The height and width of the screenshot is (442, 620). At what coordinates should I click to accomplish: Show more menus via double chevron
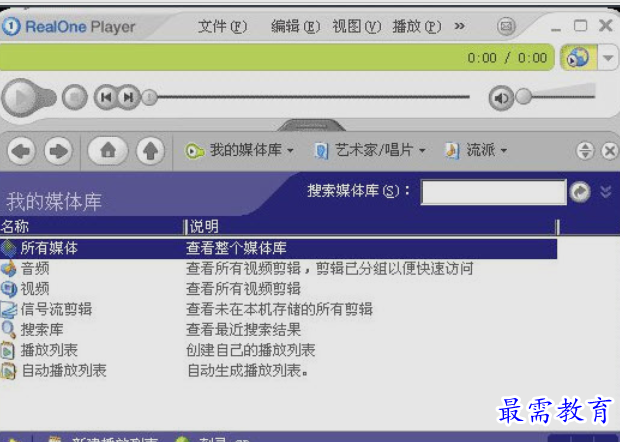[459, 26]
